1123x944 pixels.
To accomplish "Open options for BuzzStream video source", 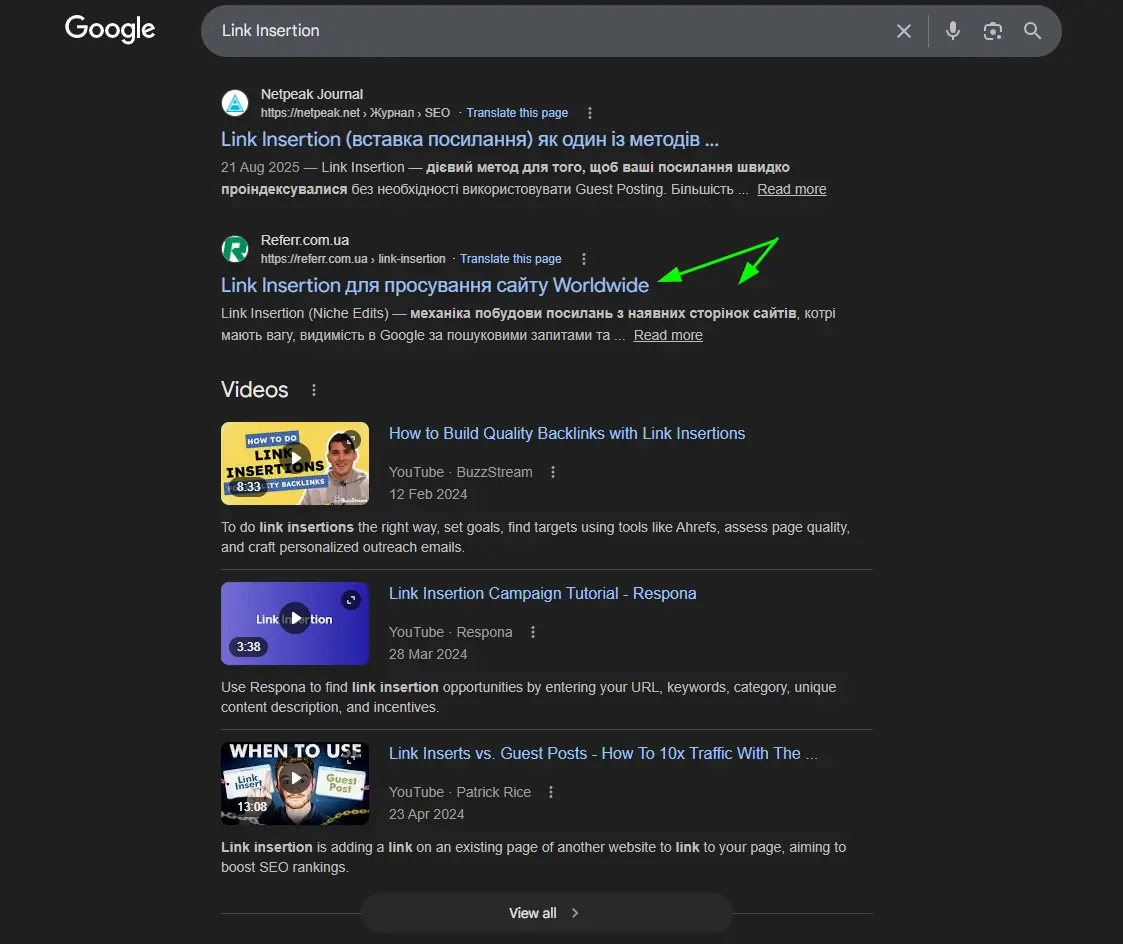I will [553, 472].
